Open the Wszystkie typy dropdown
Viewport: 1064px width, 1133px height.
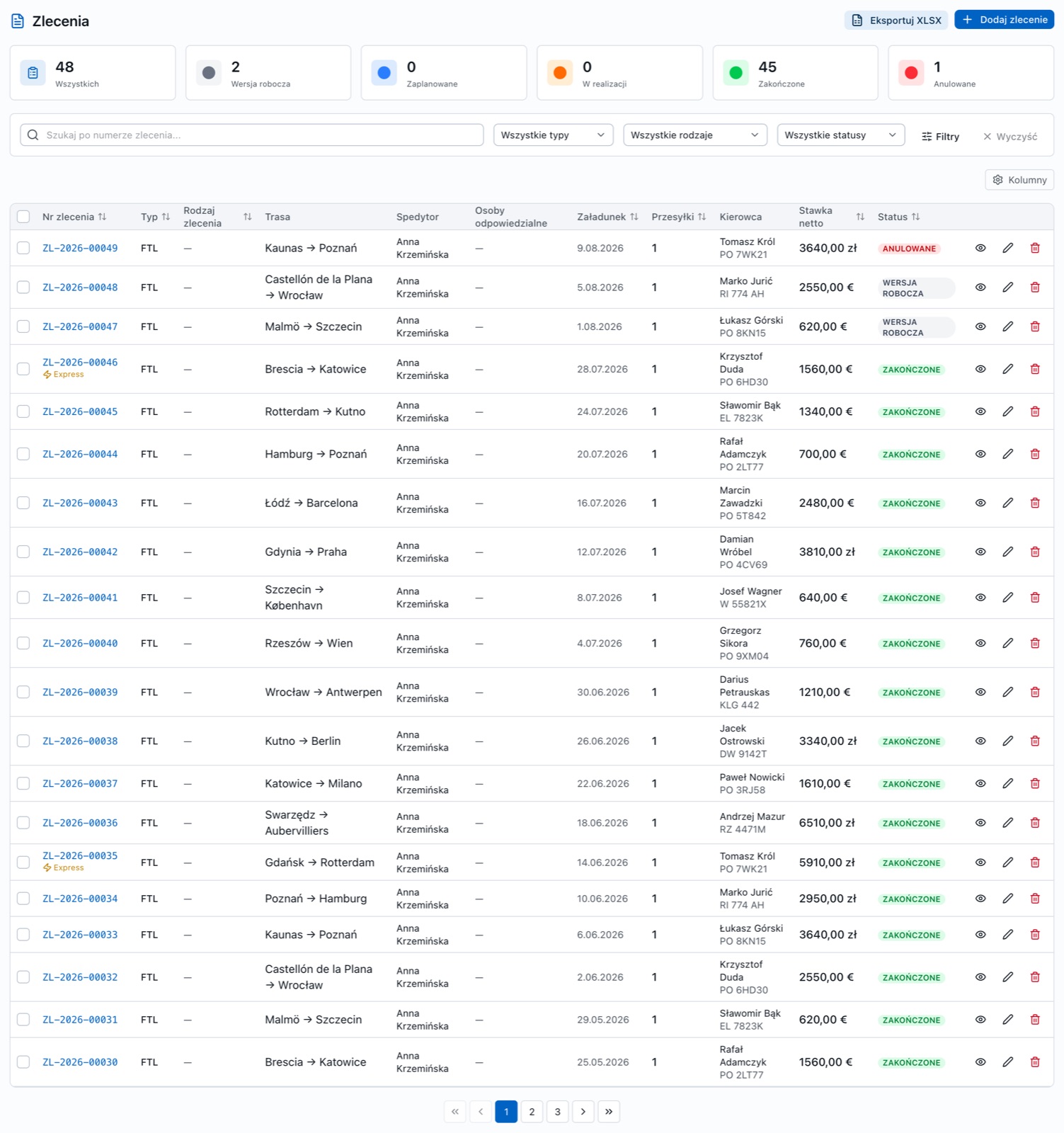[553, 135]
